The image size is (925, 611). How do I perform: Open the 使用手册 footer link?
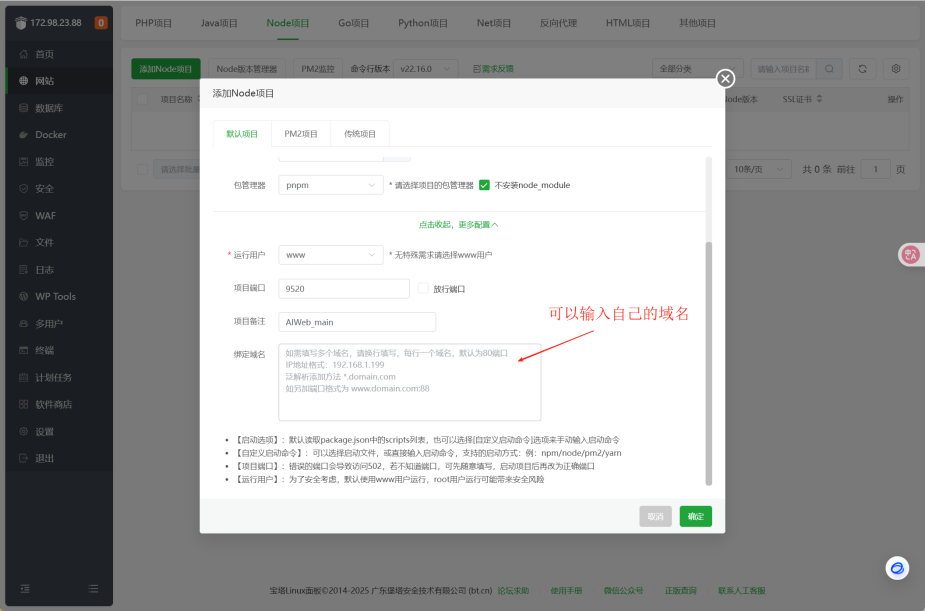pos(566,590)
